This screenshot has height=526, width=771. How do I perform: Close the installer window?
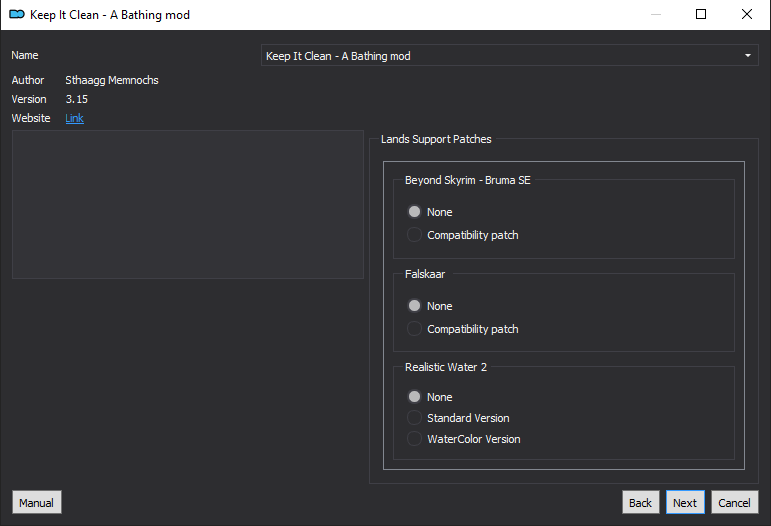coord(747,14)
